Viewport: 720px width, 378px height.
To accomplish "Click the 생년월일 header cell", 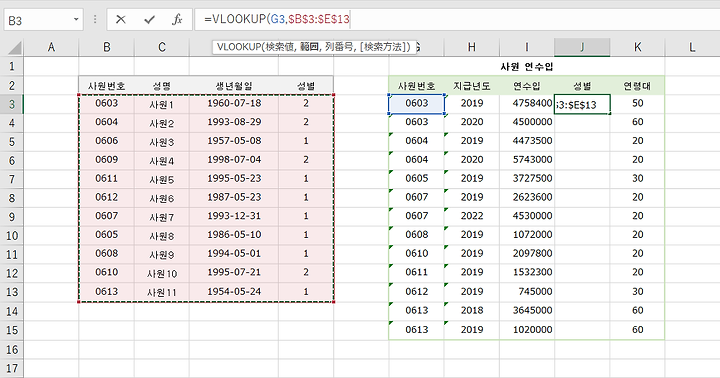I will pyautogui.click(x=234, y=85).
